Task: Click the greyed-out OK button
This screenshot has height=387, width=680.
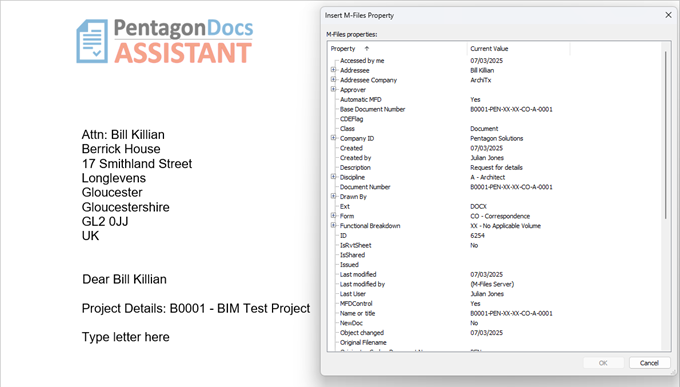Action: [x=603, y=363]
